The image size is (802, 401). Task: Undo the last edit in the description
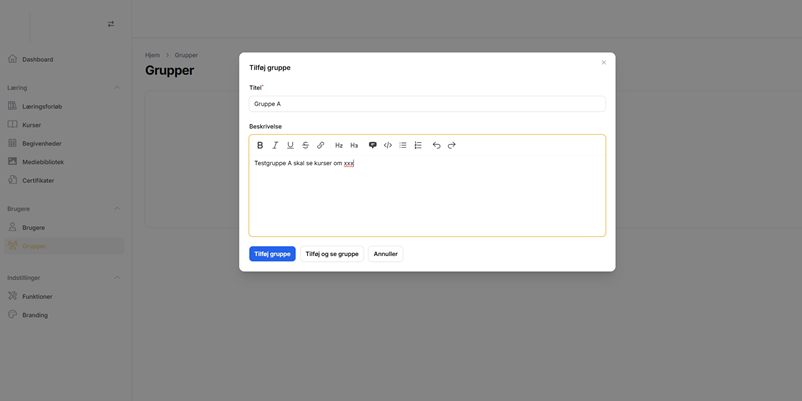[436, 145]
